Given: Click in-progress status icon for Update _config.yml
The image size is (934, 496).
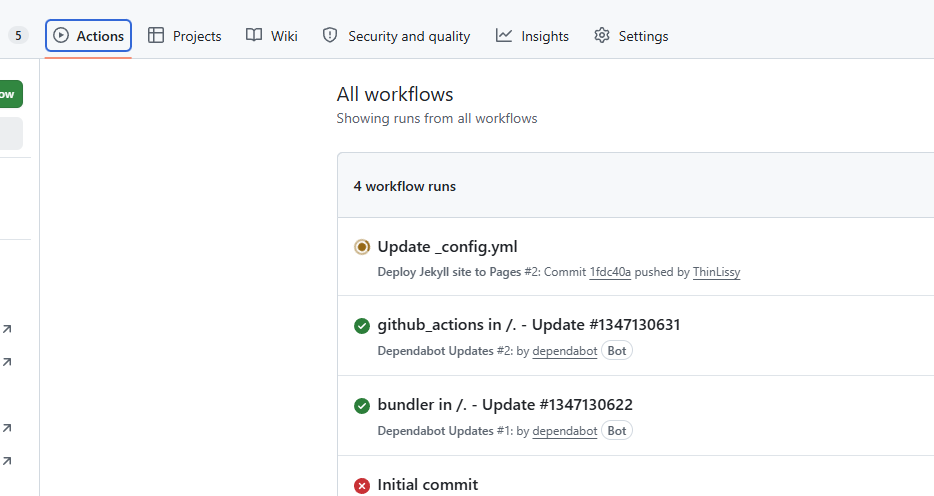Looking at the screenshot, I should (362, 247).
